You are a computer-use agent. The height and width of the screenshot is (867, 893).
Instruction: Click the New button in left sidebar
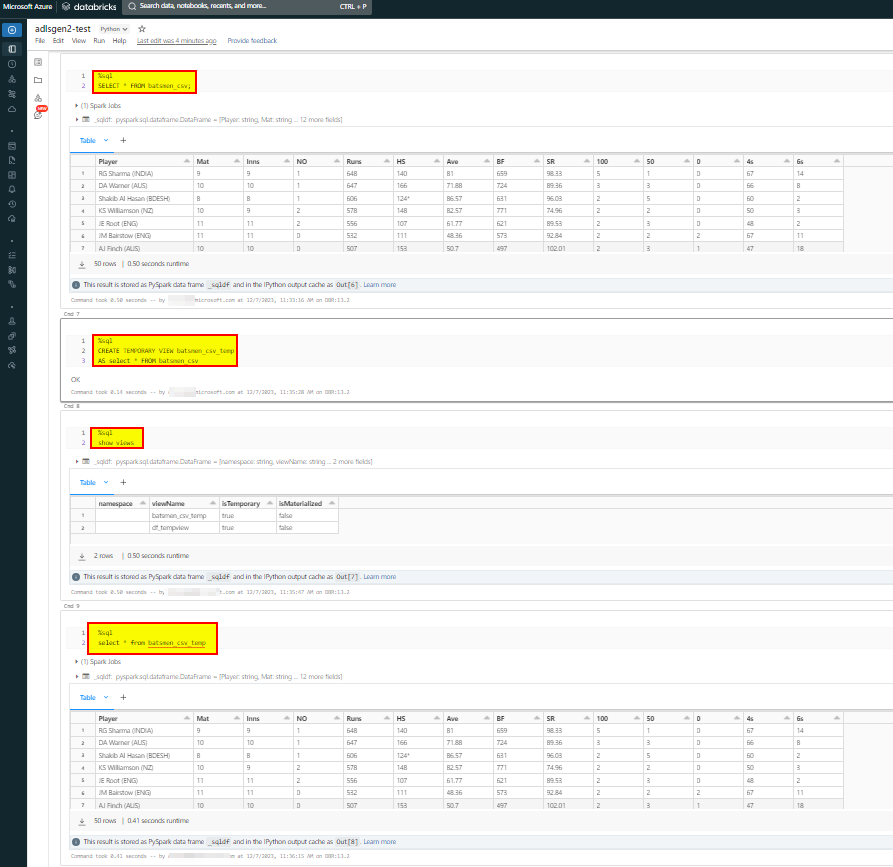[12, 30]
